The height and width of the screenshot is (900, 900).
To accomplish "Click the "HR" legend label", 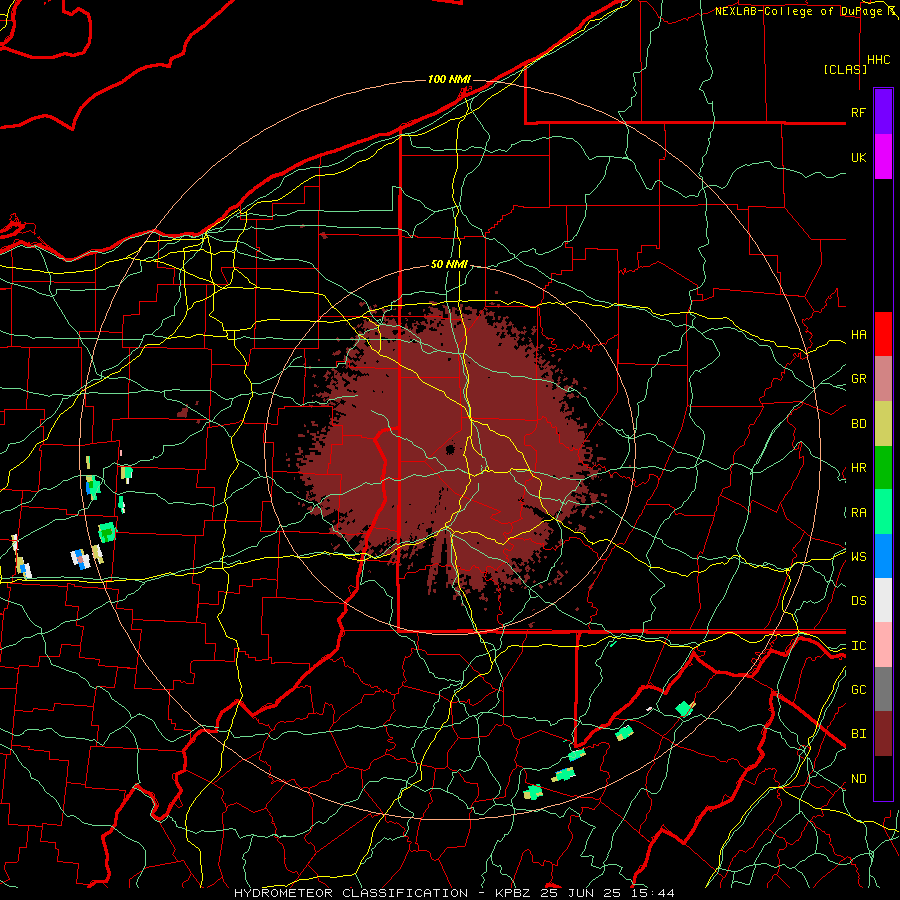I will pyautogui.click(x=858, y=468).
